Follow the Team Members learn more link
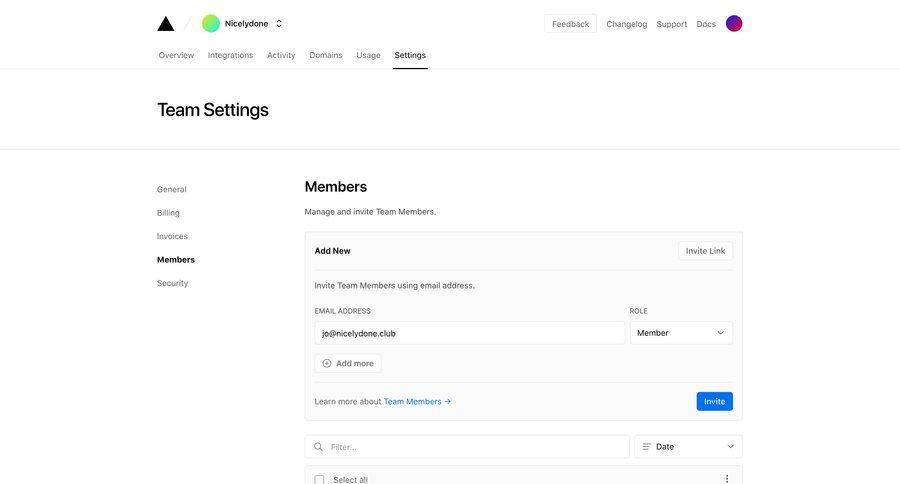Image resolution: width=900 pixels, height=484 pixels. tap(417, 402)
